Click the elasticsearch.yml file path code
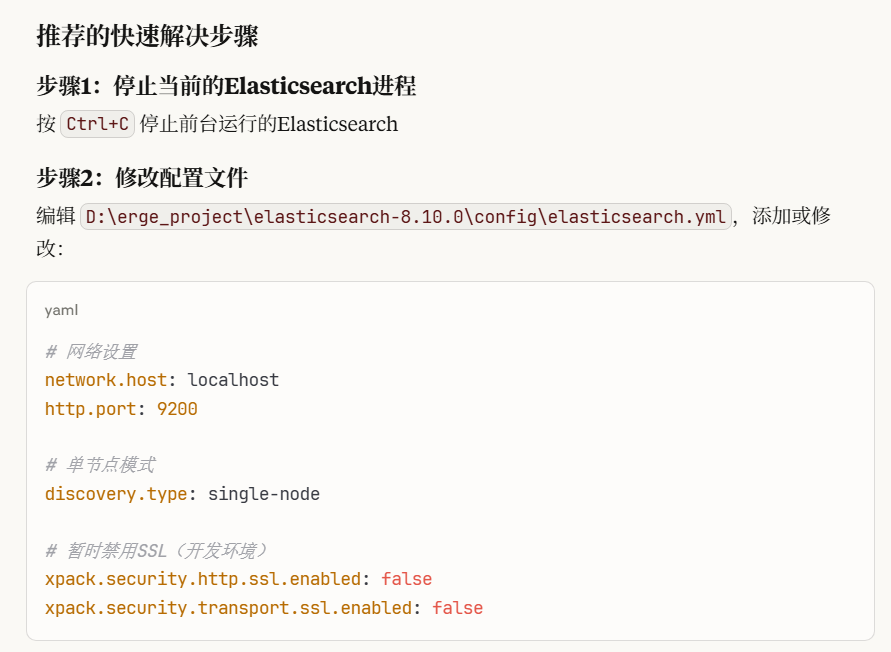This screenshot has width=891, height=652. [x=407, y=217]
